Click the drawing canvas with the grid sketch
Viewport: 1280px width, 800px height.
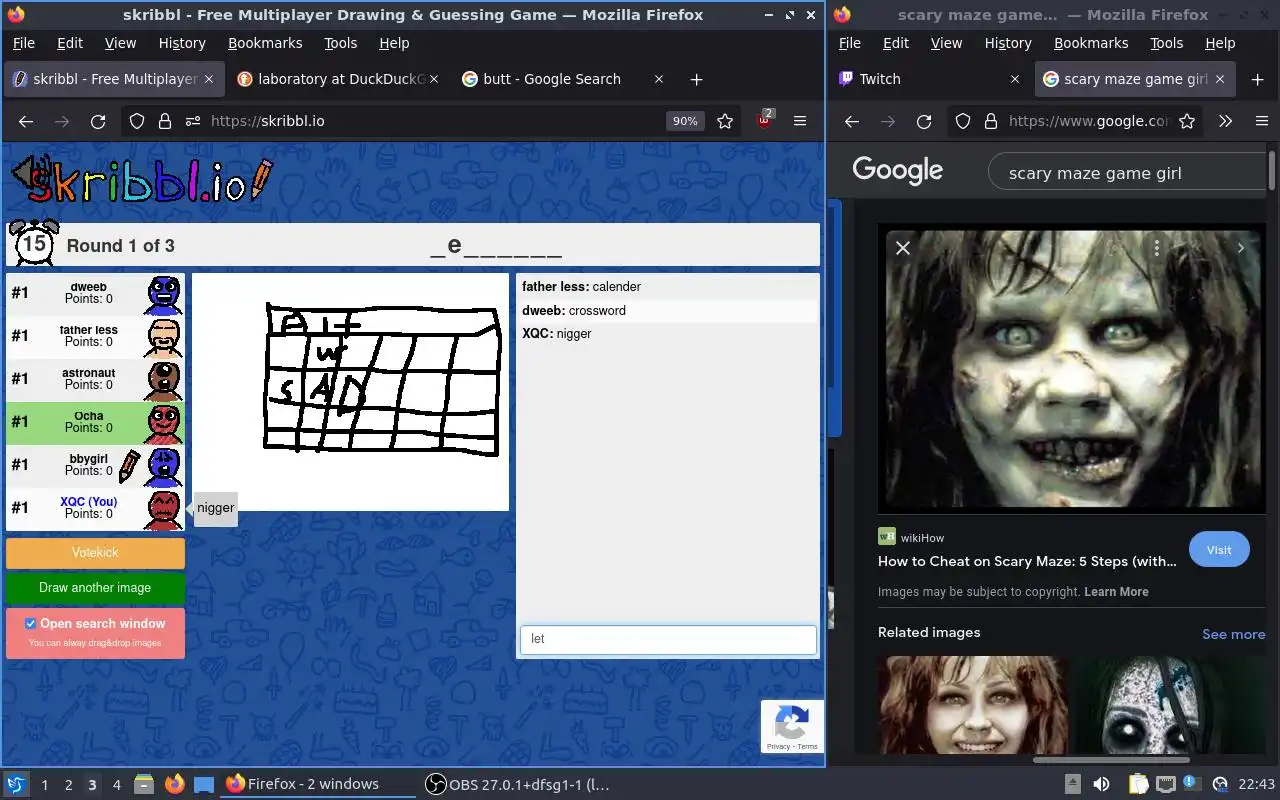pos(350,392)
